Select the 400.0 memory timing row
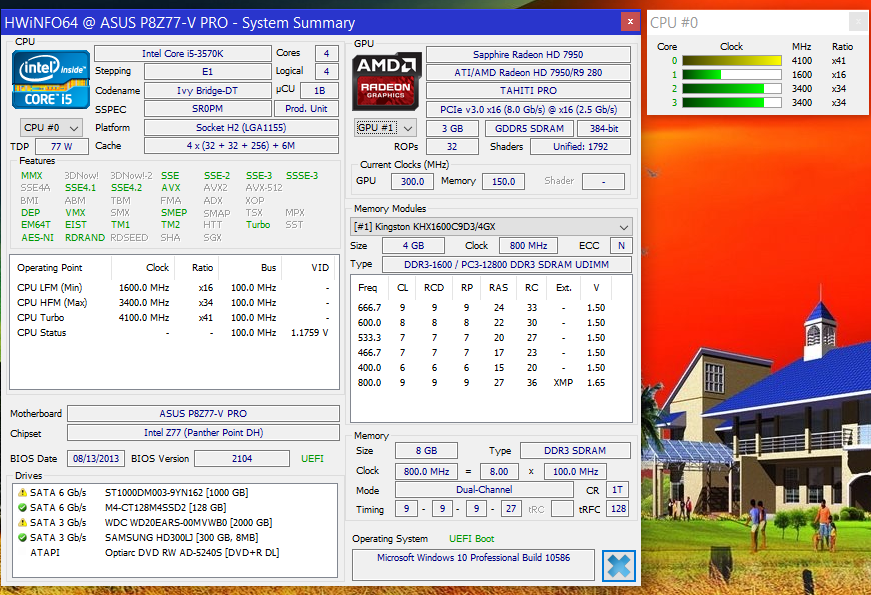 point(482,368)
